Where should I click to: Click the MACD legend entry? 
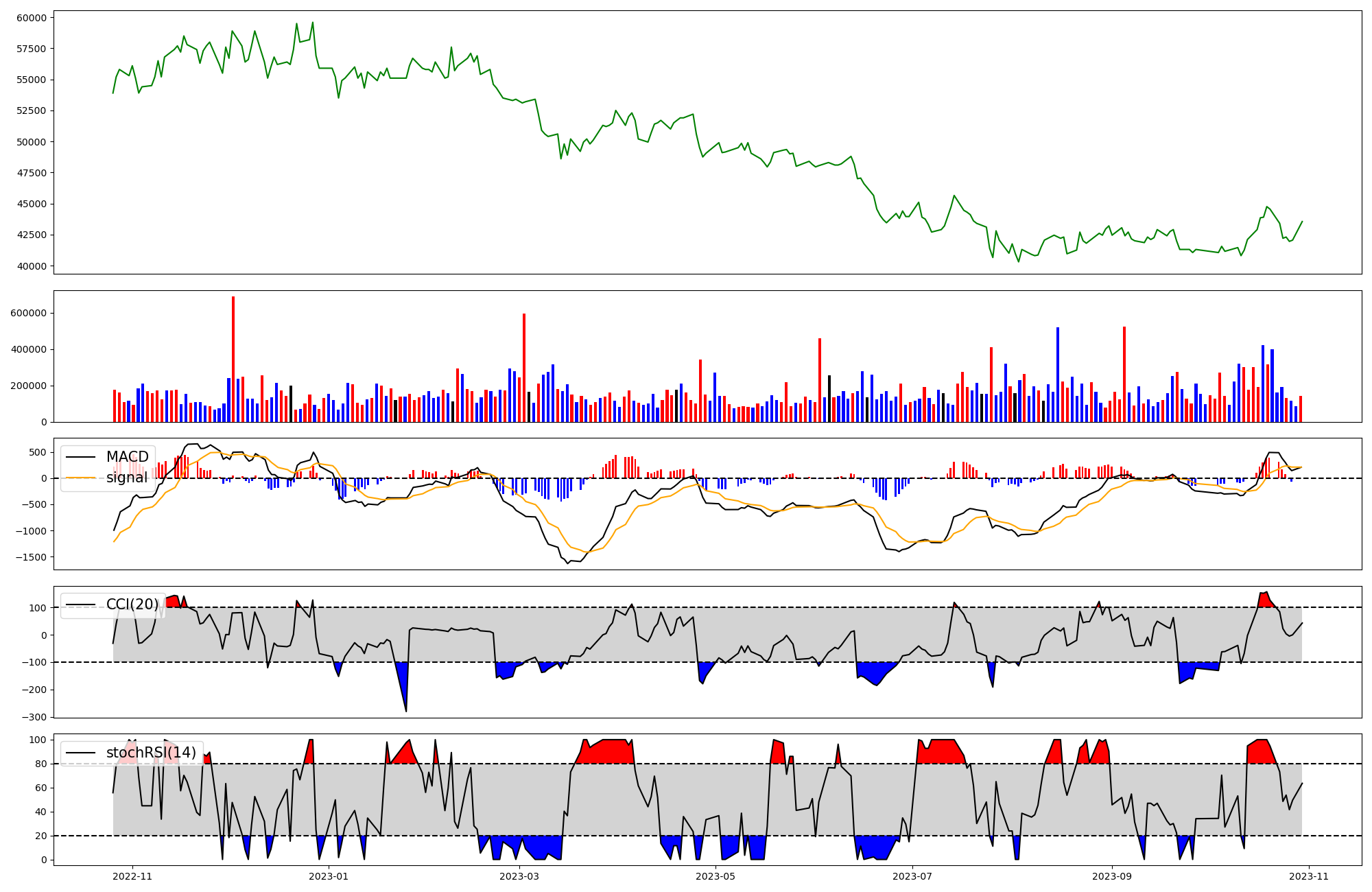click(x=127, y=457)
